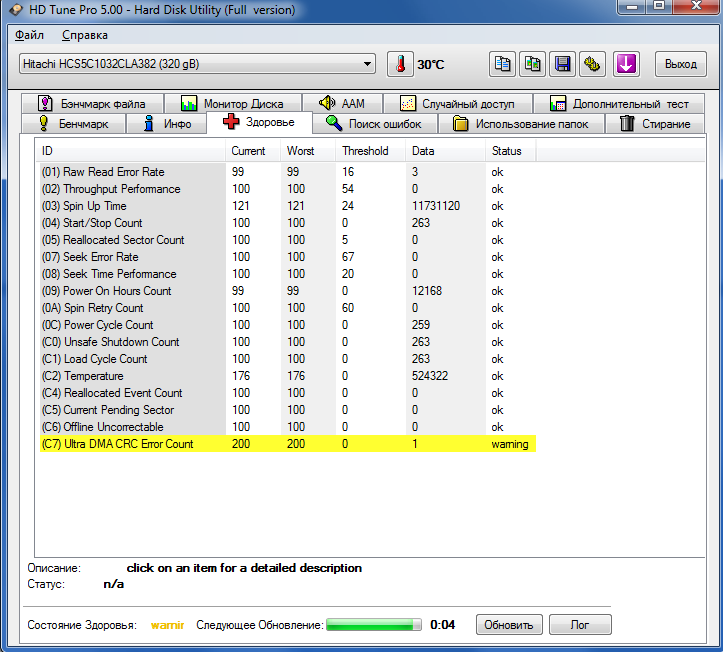723x652 pixels.
Task: Click the data value 12168
Action: pos(427,291)
